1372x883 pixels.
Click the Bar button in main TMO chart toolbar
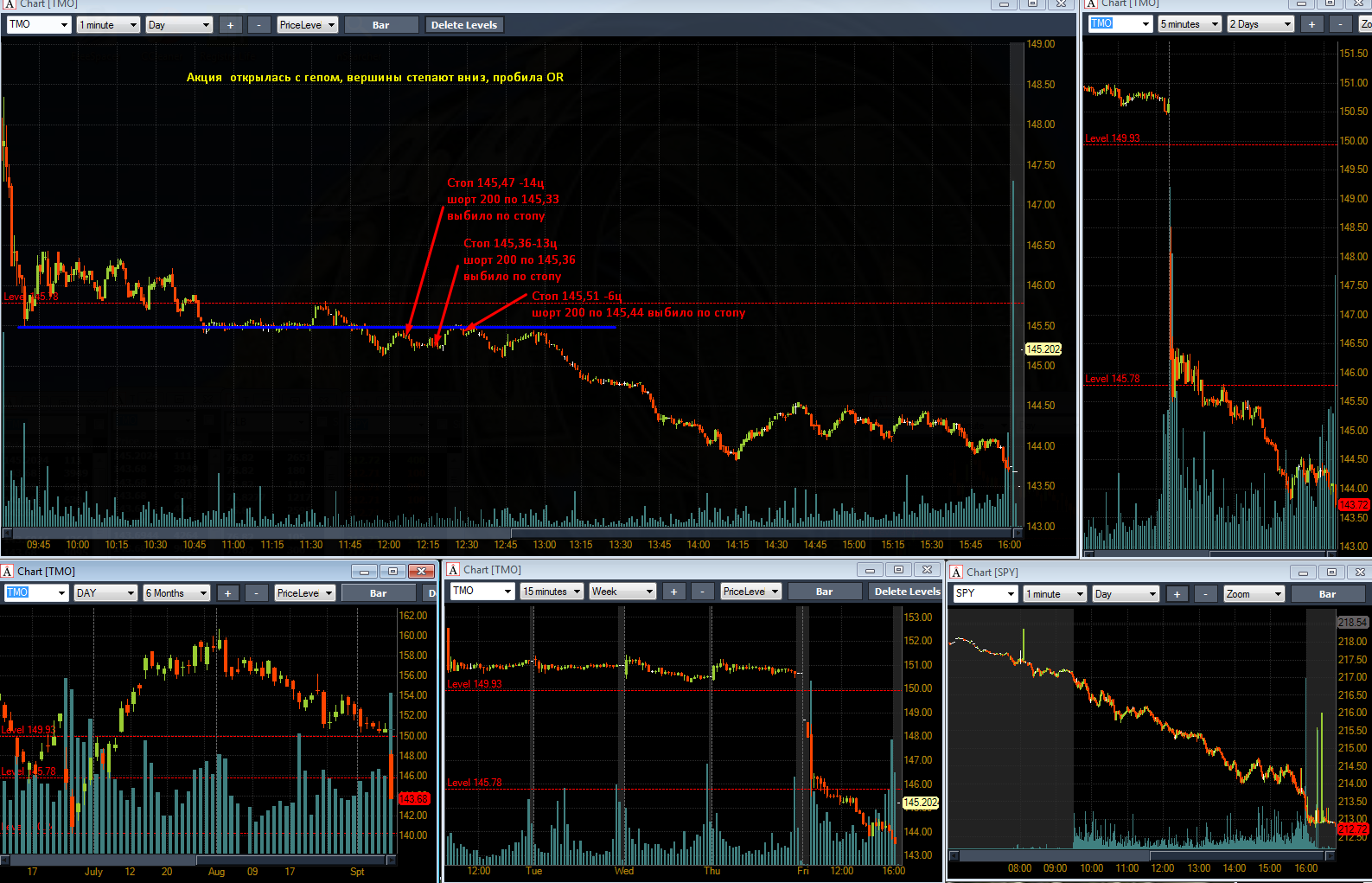tap(381, 25)
